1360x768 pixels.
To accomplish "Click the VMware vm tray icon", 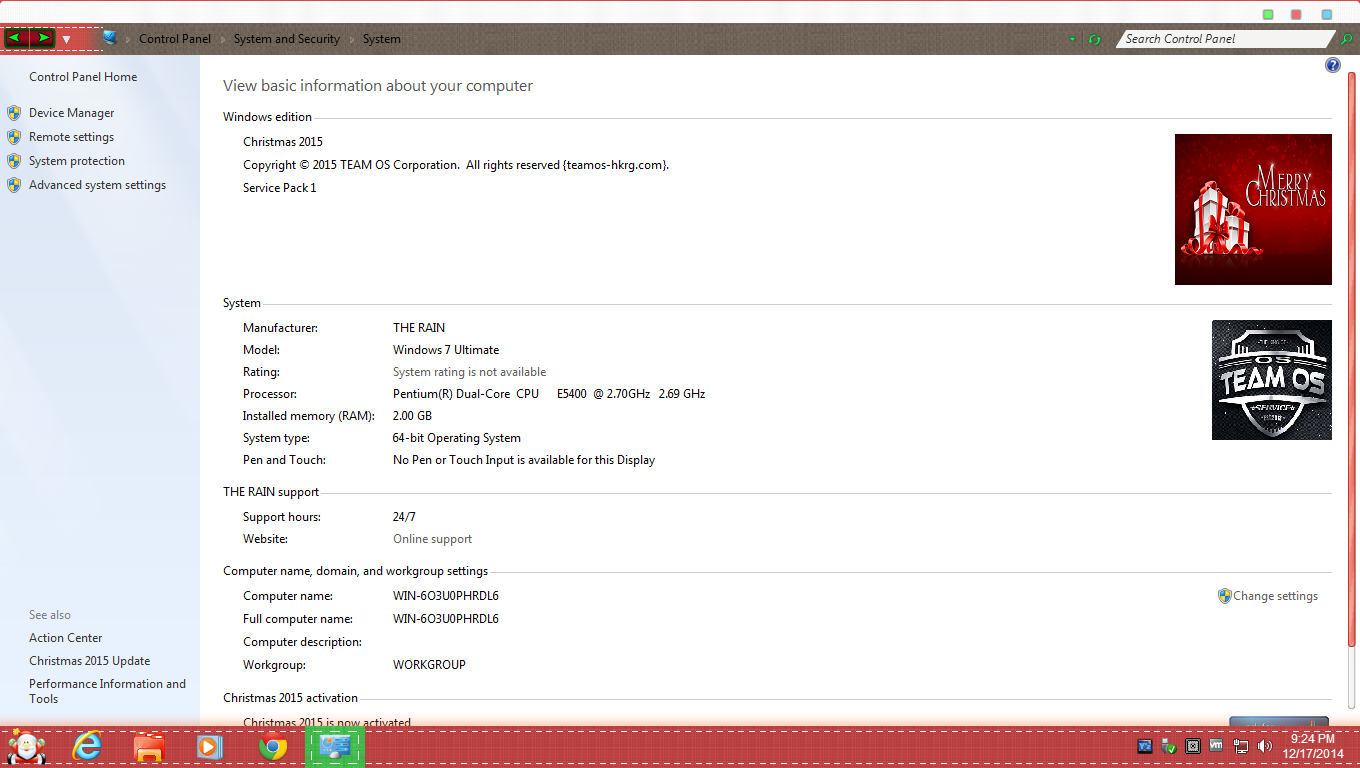I will click(x=1216, y=745).
